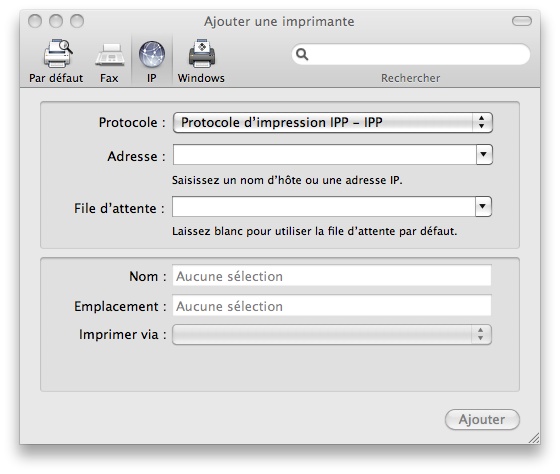Expand the Adresse combo box arrow
The image size is (560, 474).
[484, 155]
